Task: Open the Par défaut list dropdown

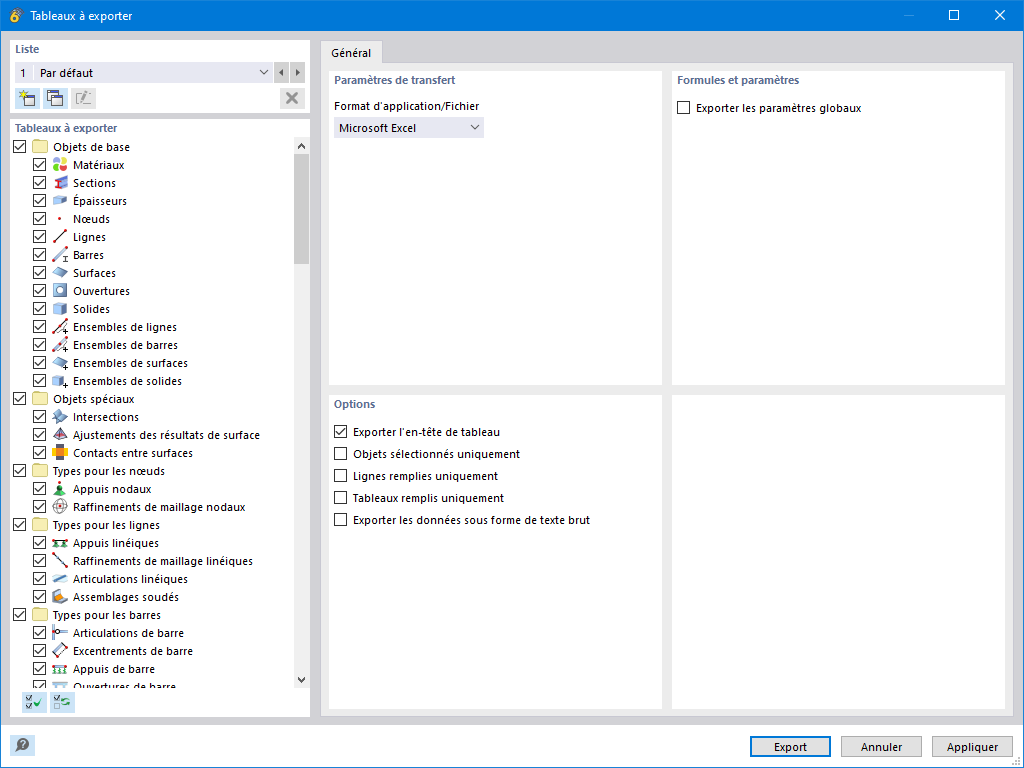Action: coord(262,72)
